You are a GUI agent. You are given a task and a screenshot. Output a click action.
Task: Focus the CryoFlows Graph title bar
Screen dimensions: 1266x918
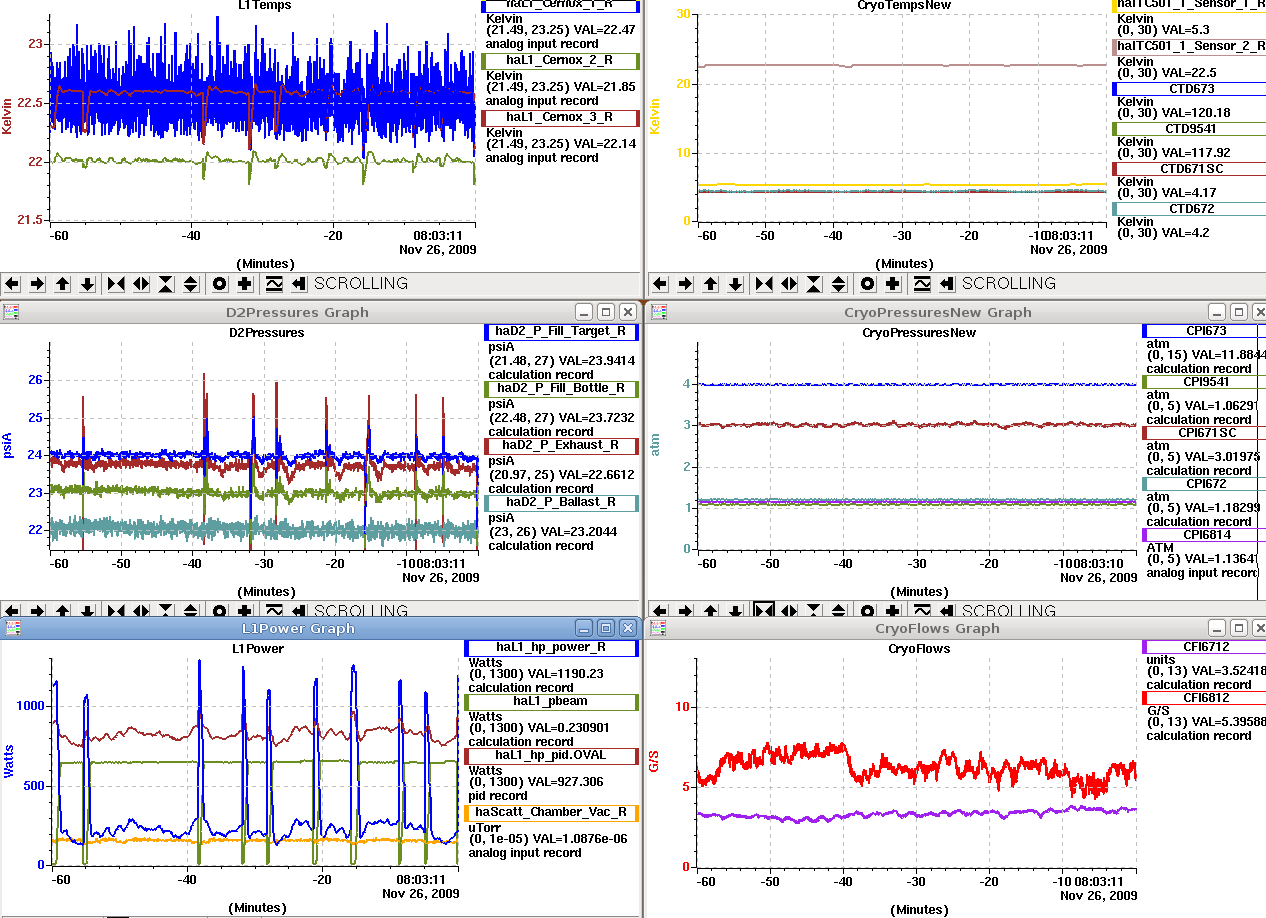tap(938, 628)
